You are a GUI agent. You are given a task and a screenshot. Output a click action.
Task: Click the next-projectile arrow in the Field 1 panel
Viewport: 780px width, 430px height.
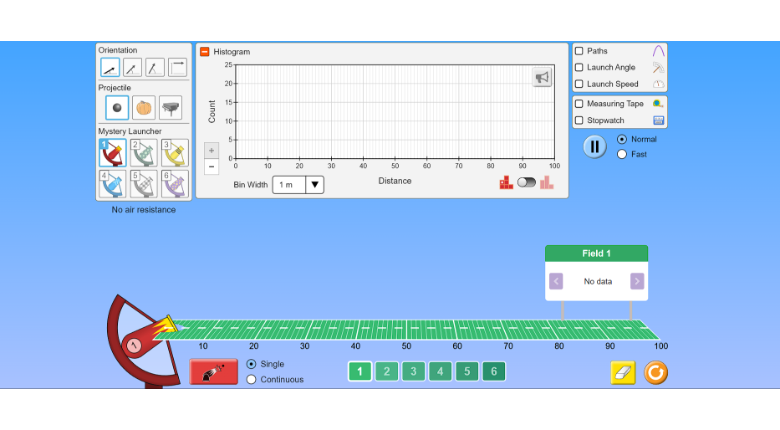(x=636, y=281)
